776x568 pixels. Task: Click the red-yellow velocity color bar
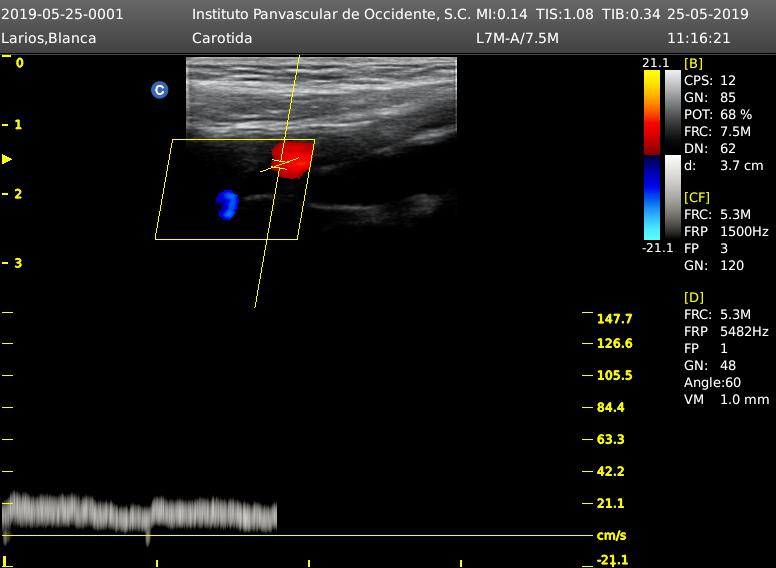point(652,113)
